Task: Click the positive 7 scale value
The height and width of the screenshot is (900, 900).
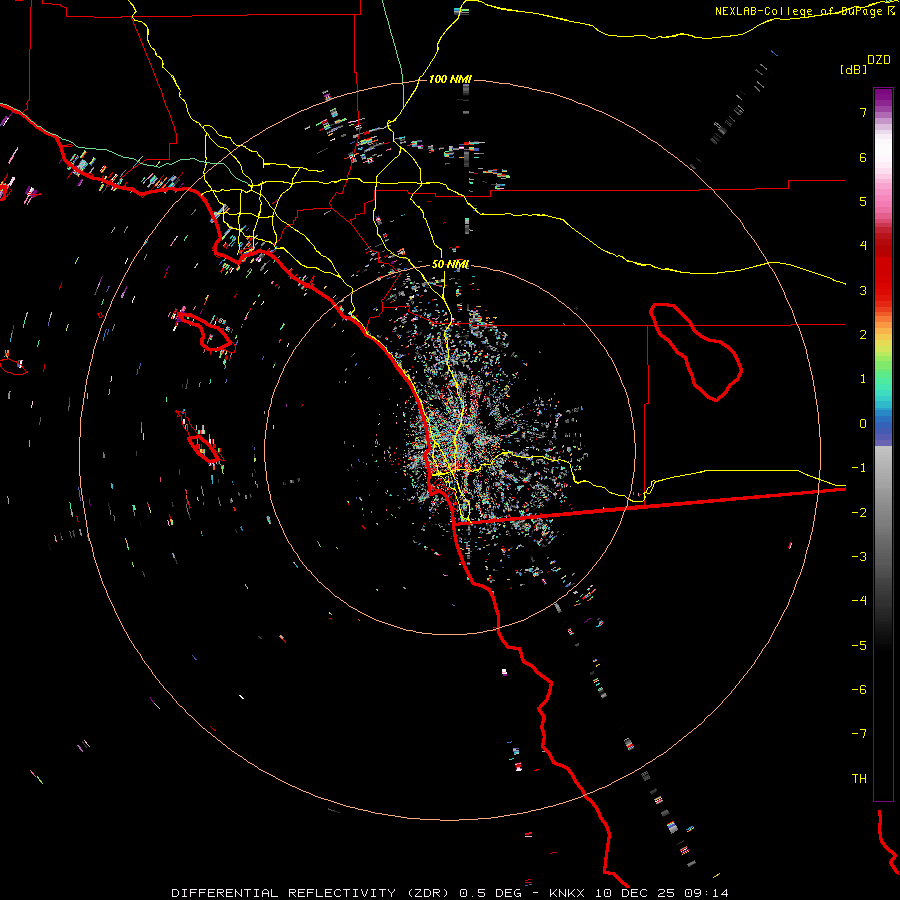Action: click(863, 112)
